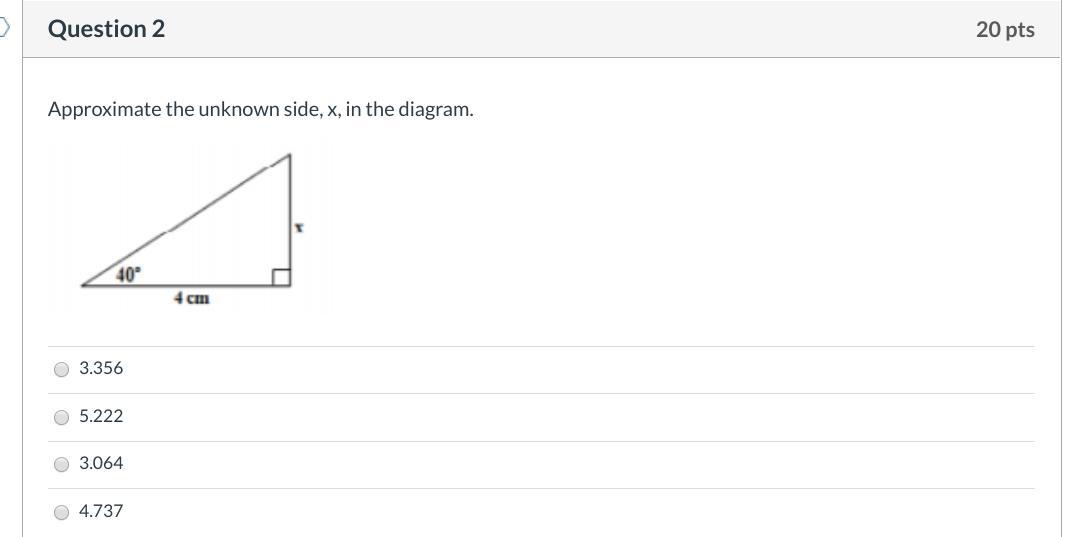Screen dimensions: 1087x537
Task: Click the Question 2 heading
Action: click(x=106, y=29)
